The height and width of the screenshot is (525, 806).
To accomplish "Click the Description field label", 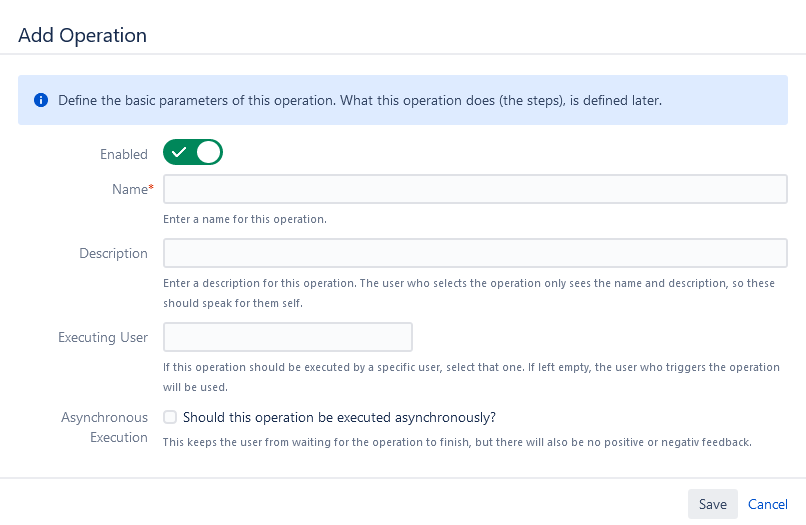I will pyautogui.click(x=114, y=253).
